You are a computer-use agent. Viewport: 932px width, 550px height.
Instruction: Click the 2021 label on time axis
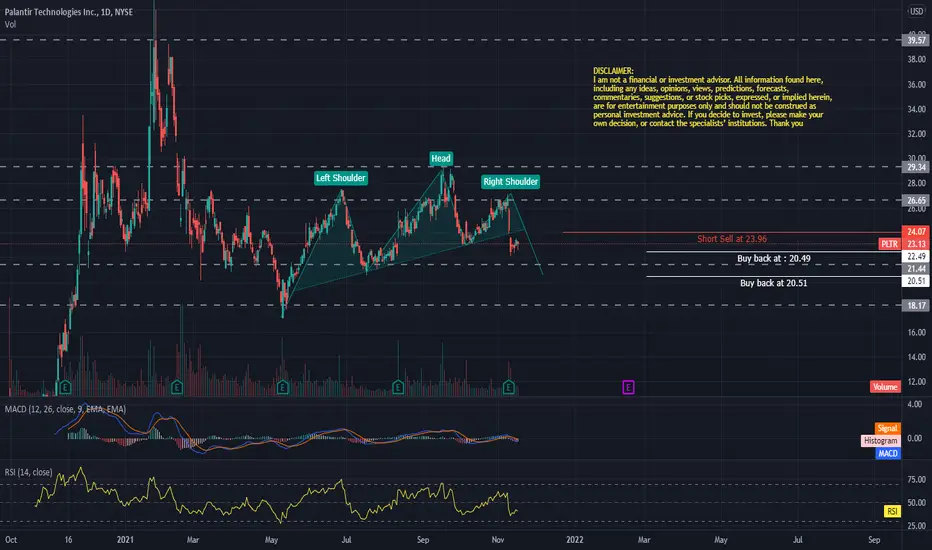click(125, 540)
